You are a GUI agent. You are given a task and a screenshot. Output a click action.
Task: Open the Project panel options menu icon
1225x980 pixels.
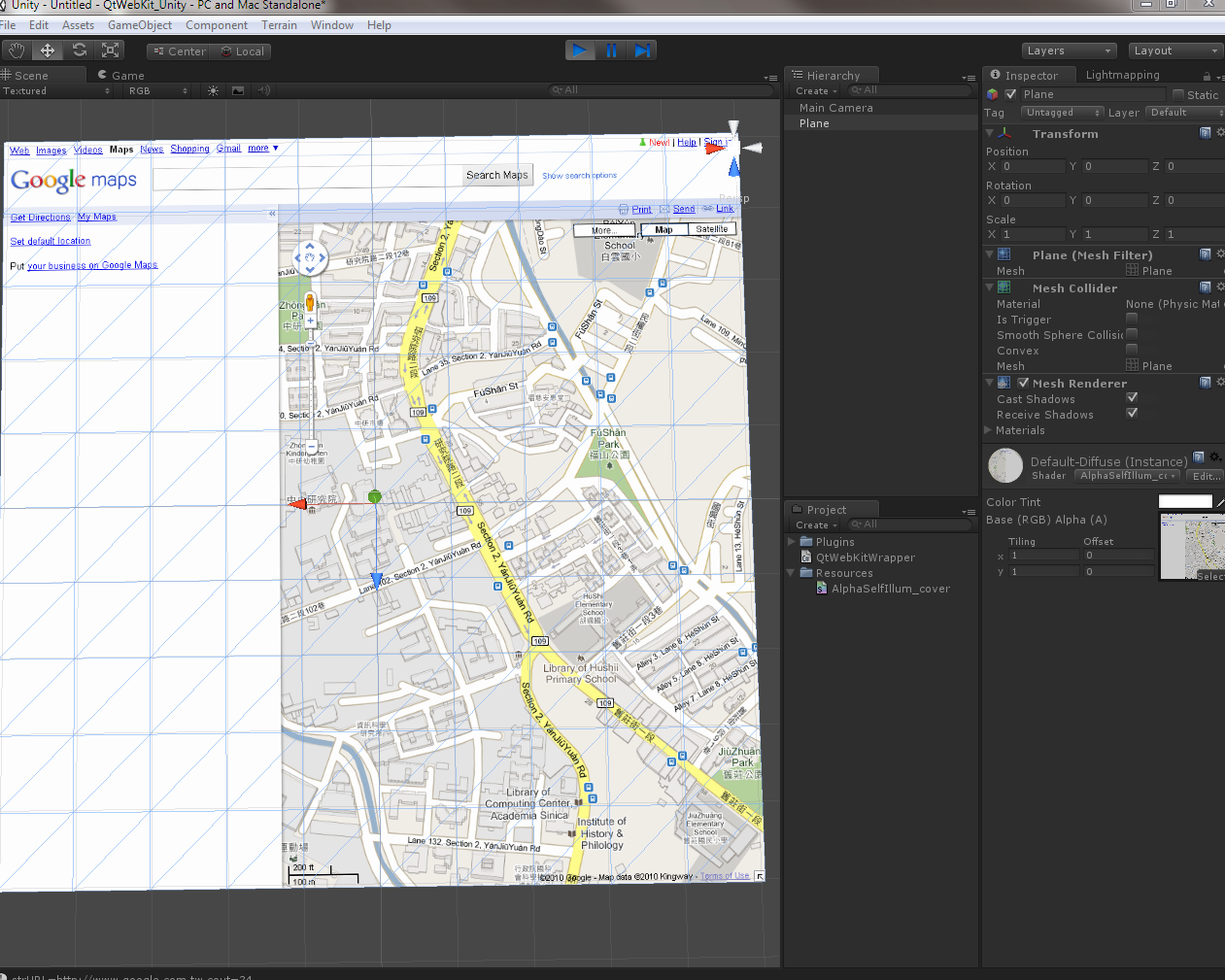click(969, 511)
